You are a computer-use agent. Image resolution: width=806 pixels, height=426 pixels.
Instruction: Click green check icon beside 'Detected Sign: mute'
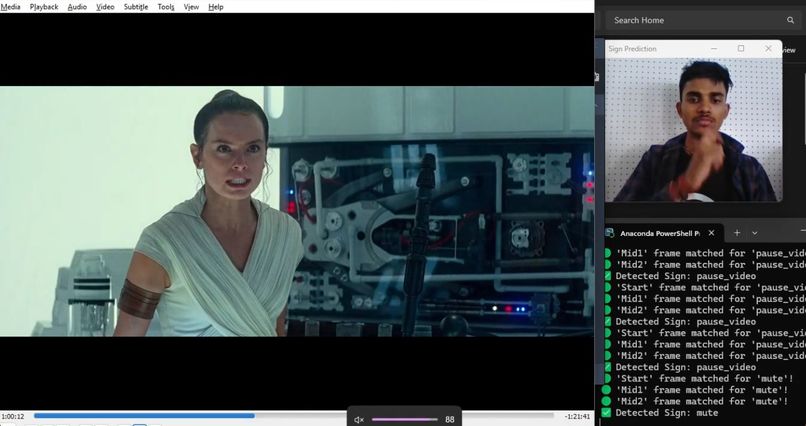coord(607,413)
